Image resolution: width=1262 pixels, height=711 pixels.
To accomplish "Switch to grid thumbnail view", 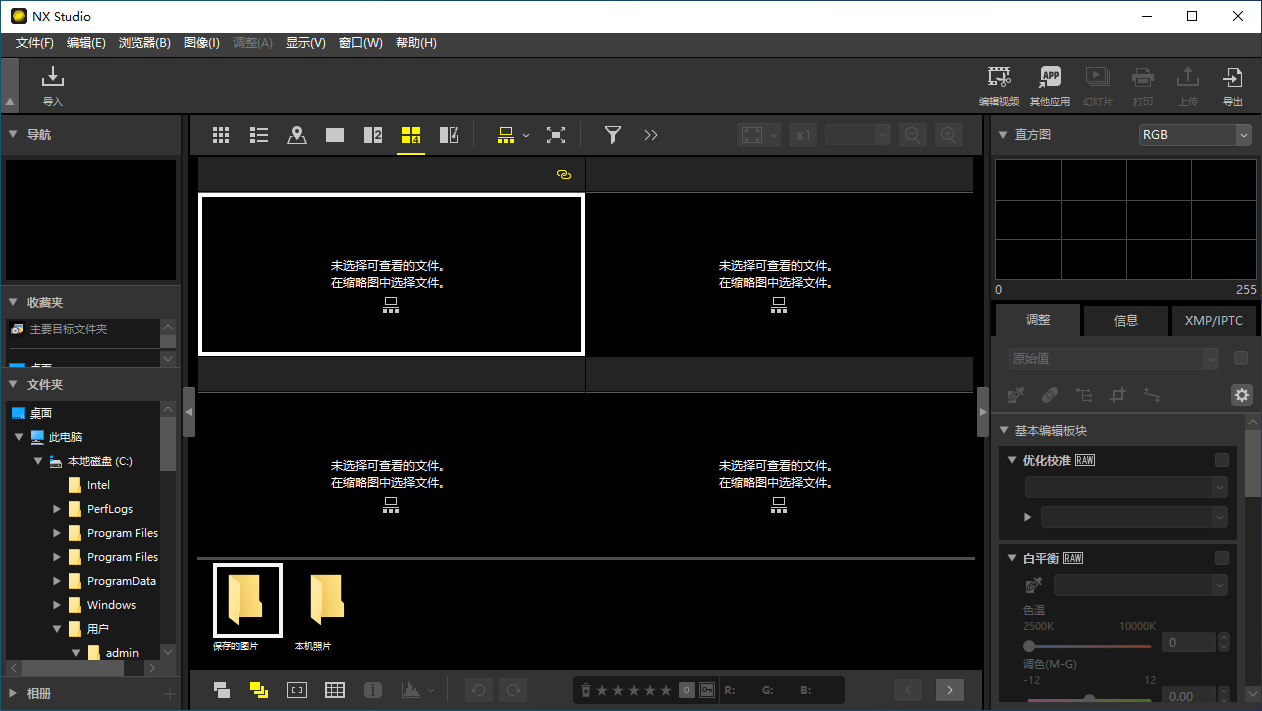I will 221,134.
